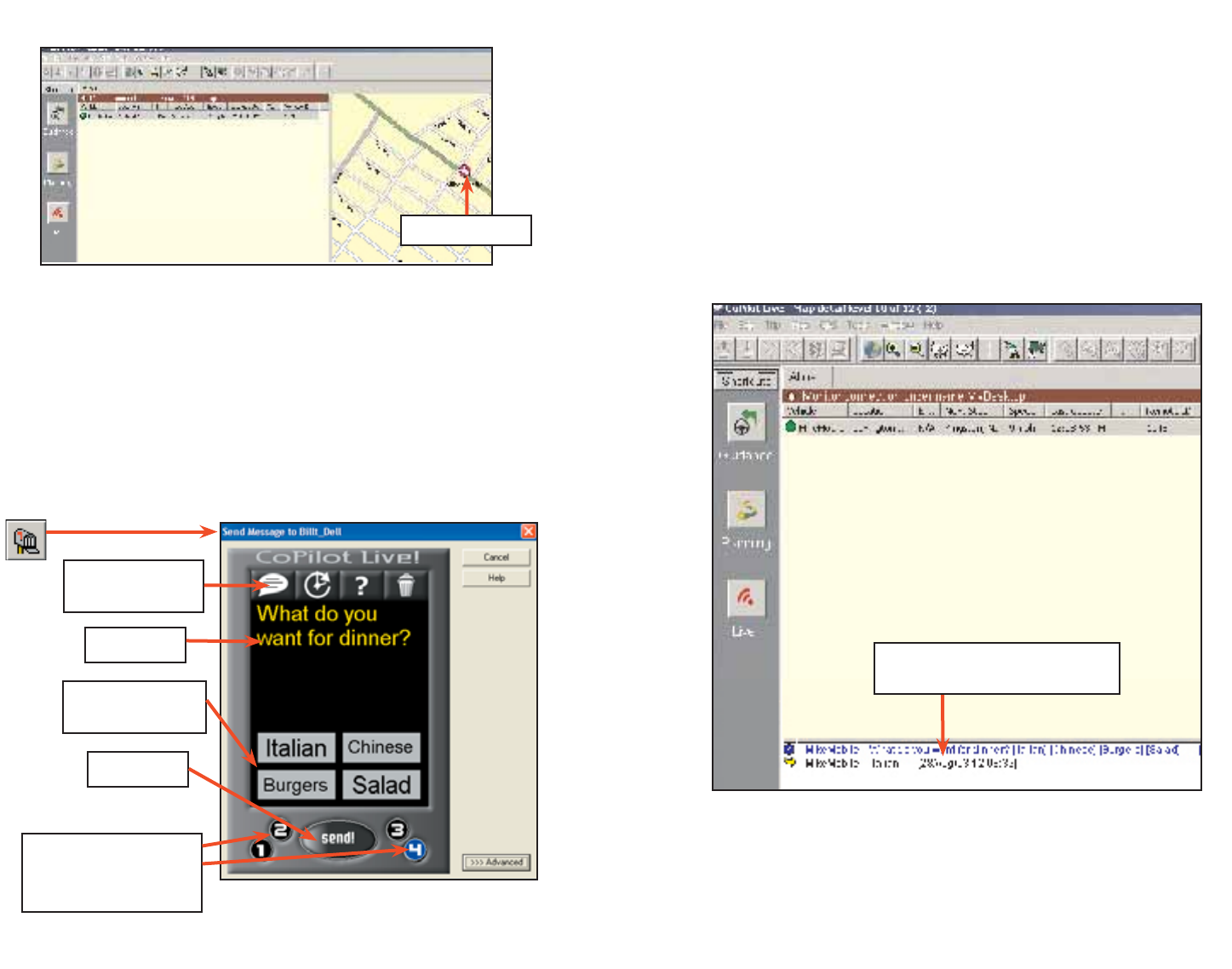Click the question mark icon in CoPilot dialog

tap(362, 585)
